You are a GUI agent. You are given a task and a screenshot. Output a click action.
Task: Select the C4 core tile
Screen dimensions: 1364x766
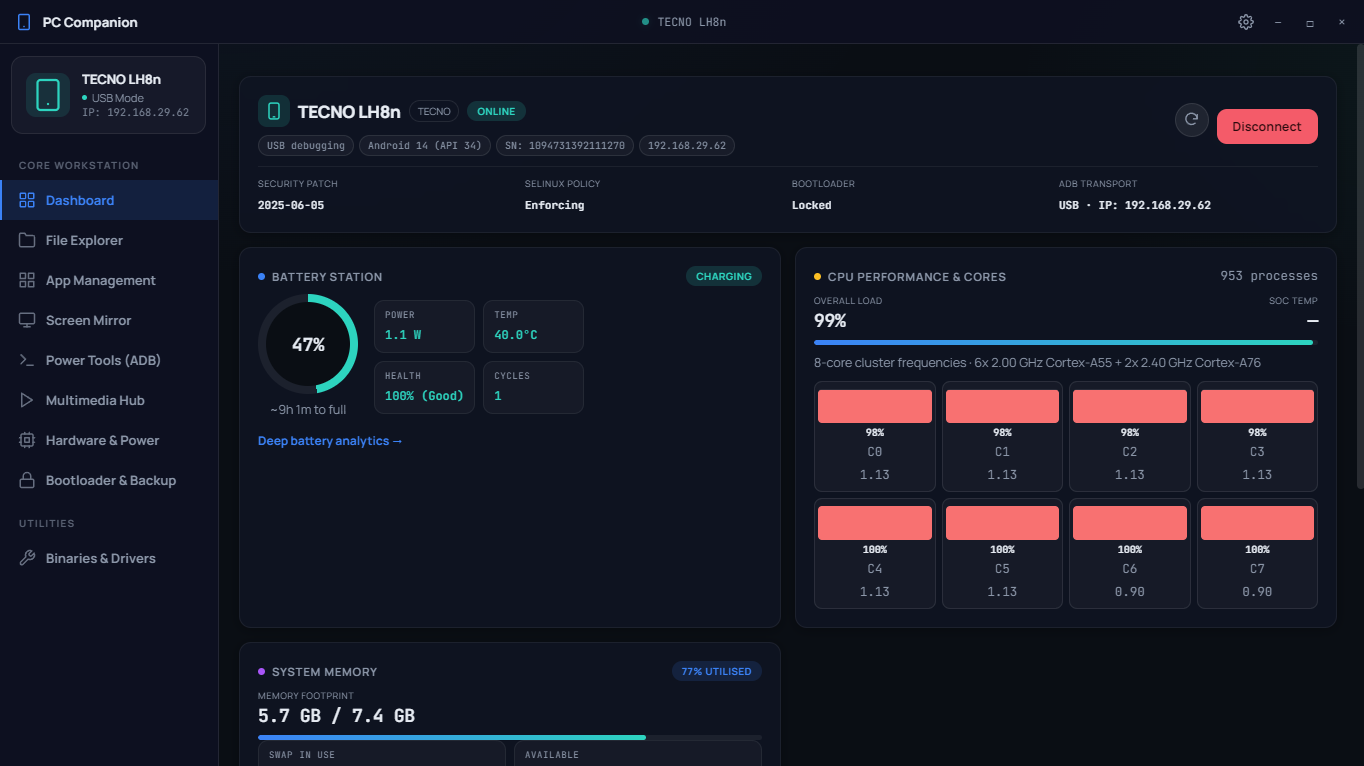[875, 553]
